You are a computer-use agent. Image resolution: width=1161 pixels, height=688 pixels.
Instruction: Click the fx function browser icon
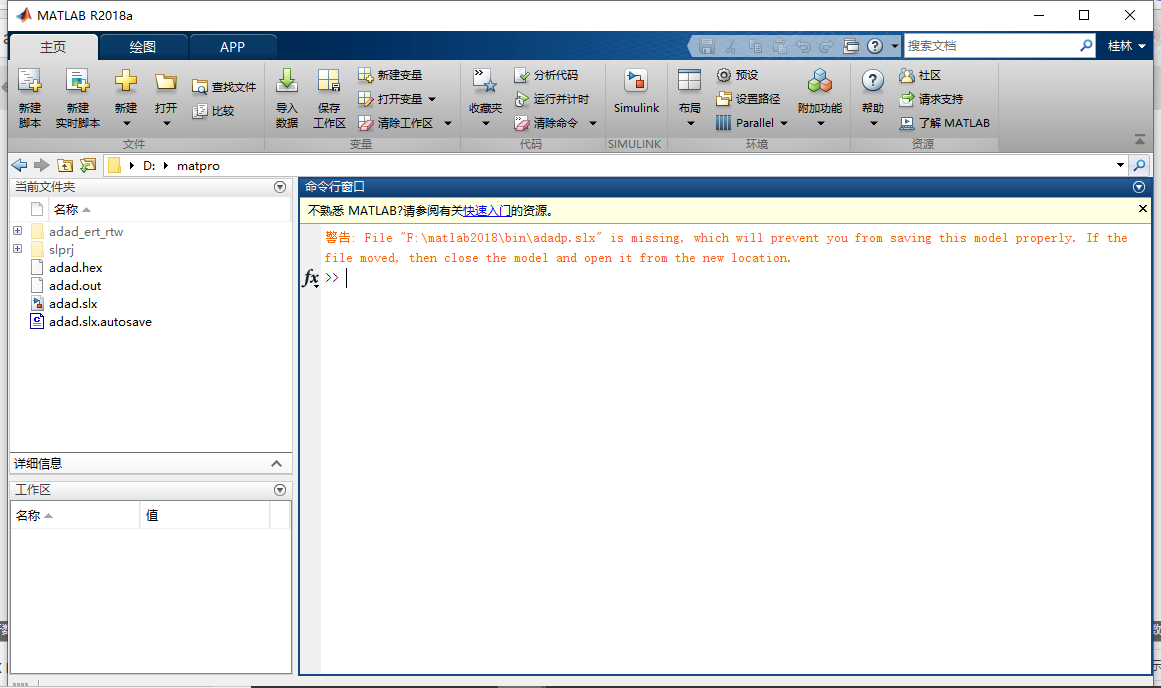click(x=310, y=278)
